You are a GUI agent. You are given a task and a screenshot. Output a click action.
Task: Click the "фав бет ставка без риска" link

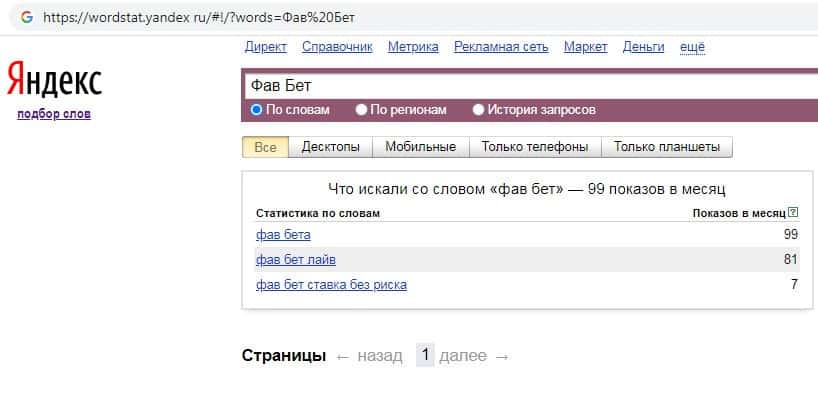coord(331,285)
